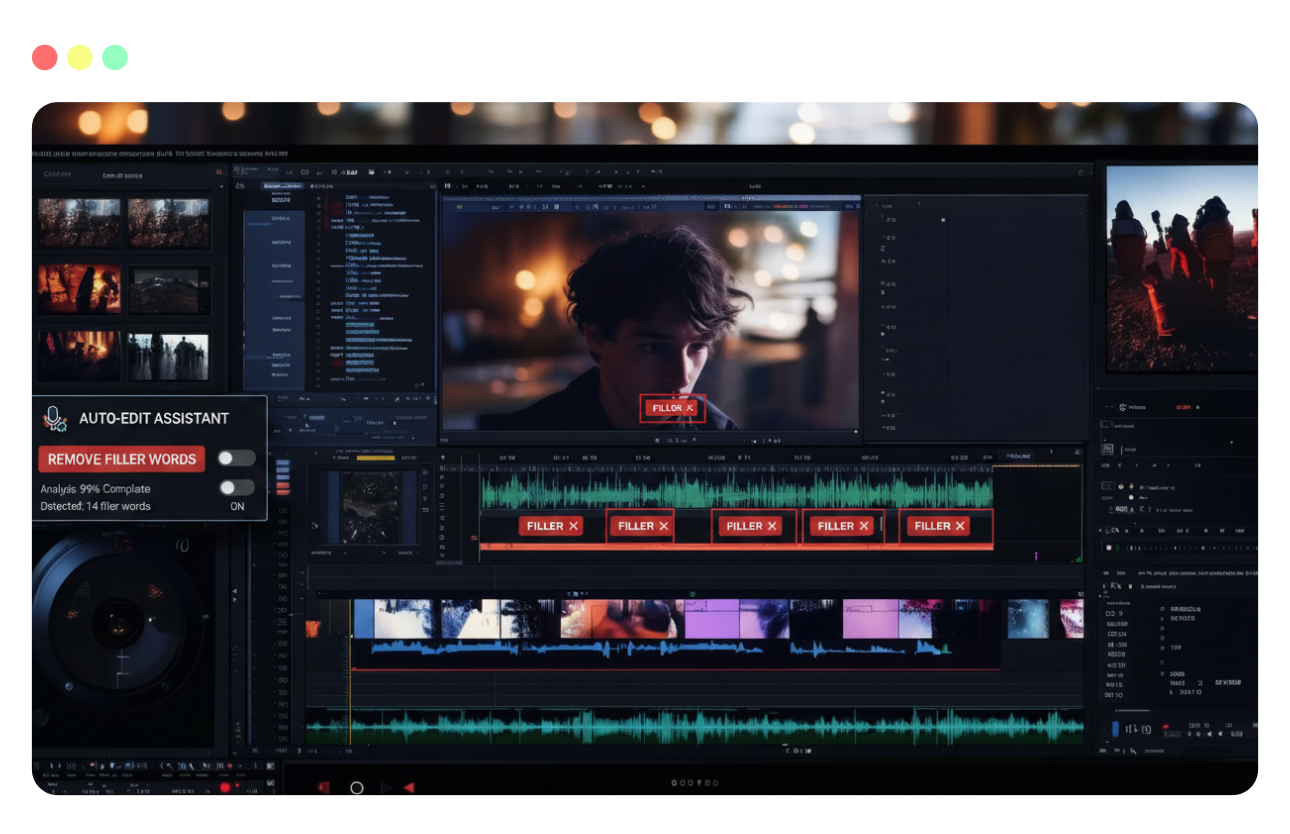1290x834 pixels.
Task: Select the fiery silhouette thumbnail in the middle row
Action: [x=79, y=289]
